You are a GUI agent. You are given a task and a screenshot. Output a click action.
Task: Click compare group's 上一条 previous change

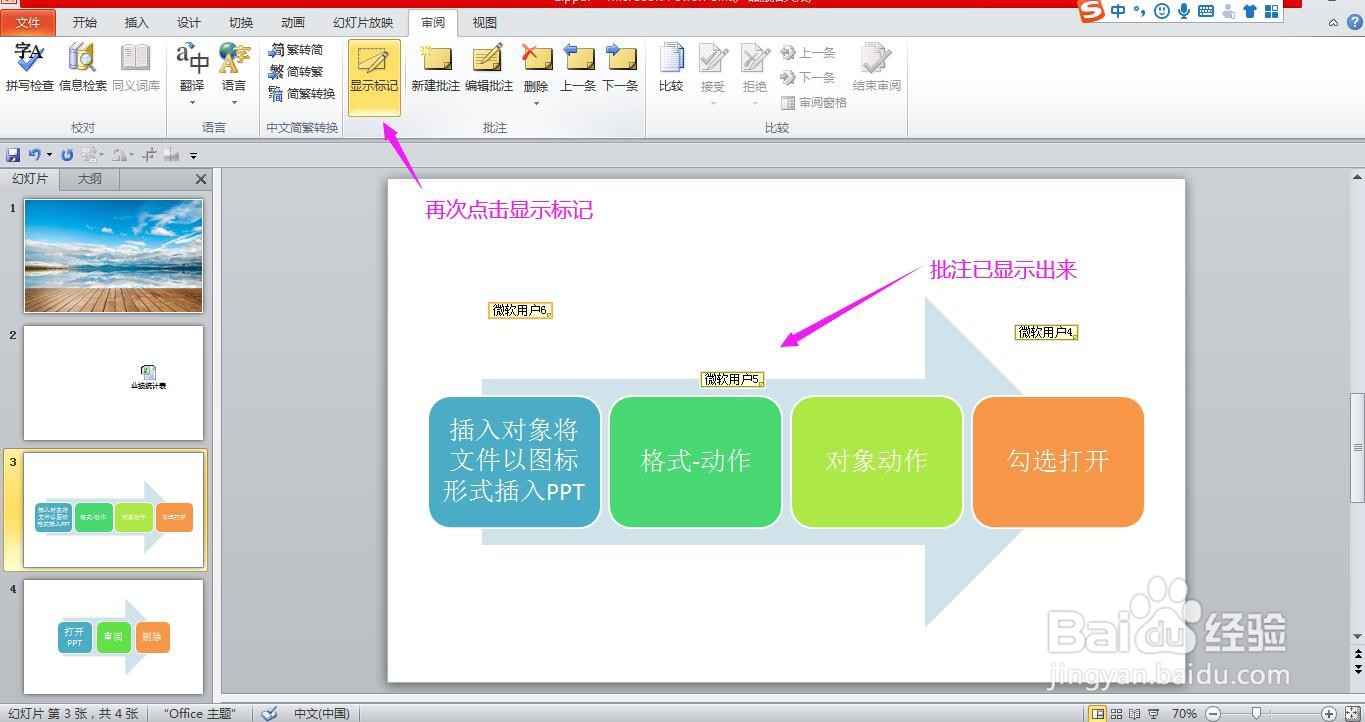808,53
